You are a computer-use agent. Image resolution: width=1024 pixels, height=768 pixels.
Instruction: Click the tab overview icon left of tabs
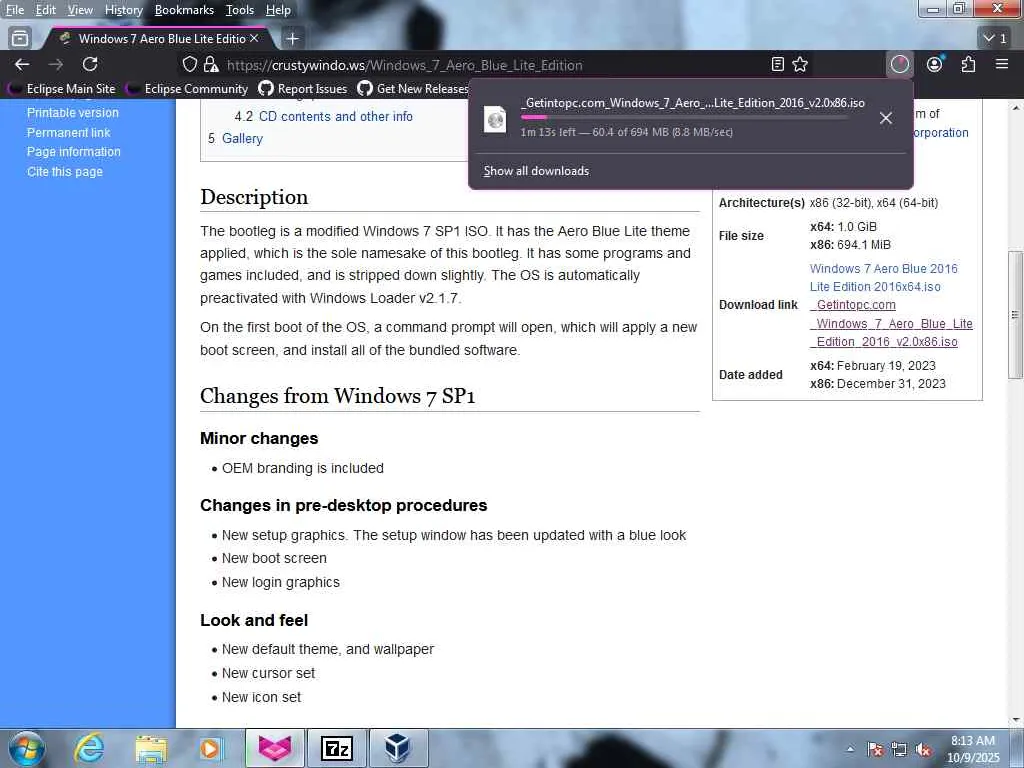tap(20, 39)
